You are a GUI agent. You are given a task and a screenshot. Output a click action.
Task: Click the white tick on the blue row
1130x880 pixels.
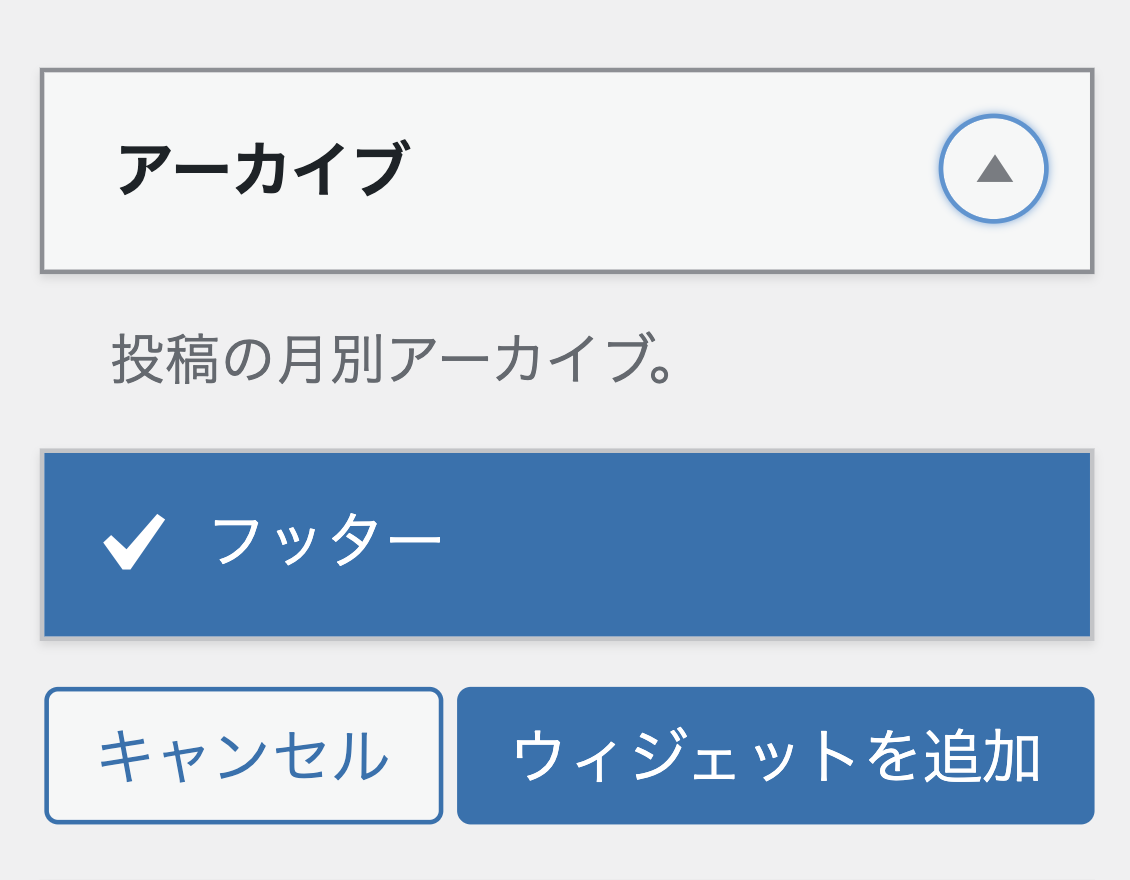click(x=133, y=544)
